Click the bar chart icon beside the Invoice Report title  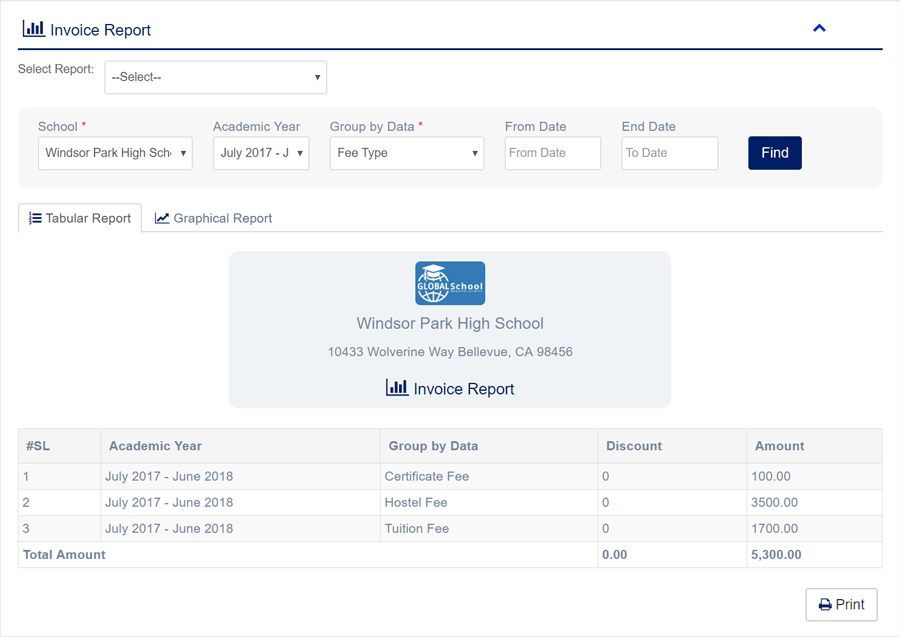pos(33,28)
